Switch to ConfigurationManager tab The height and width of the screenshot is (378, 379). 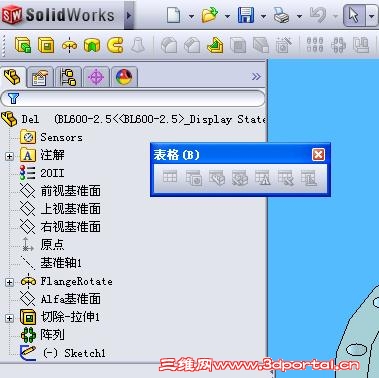point(68,77)
